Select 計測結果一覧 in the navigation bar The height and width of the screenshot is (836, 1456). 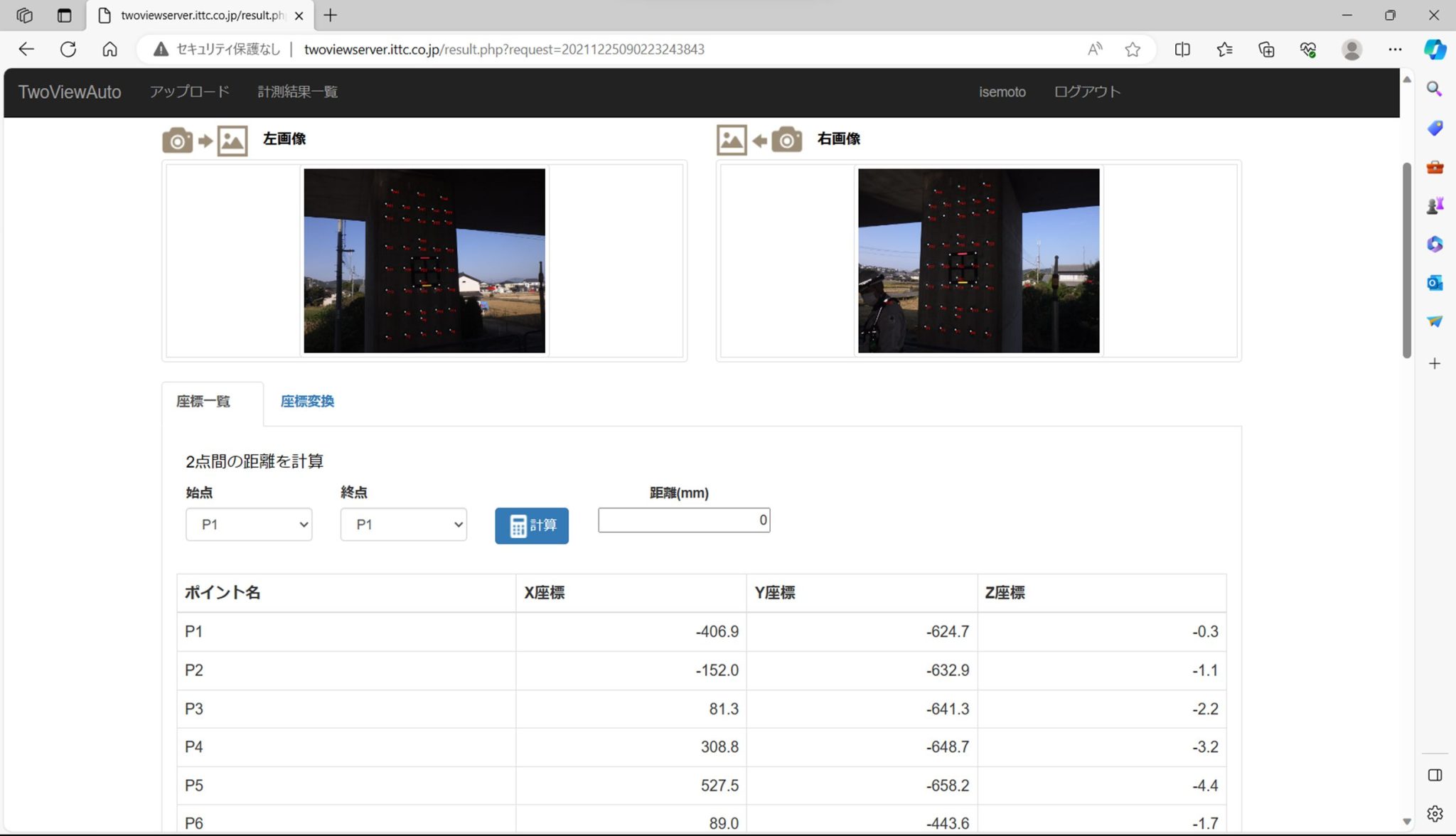[296, 92]
